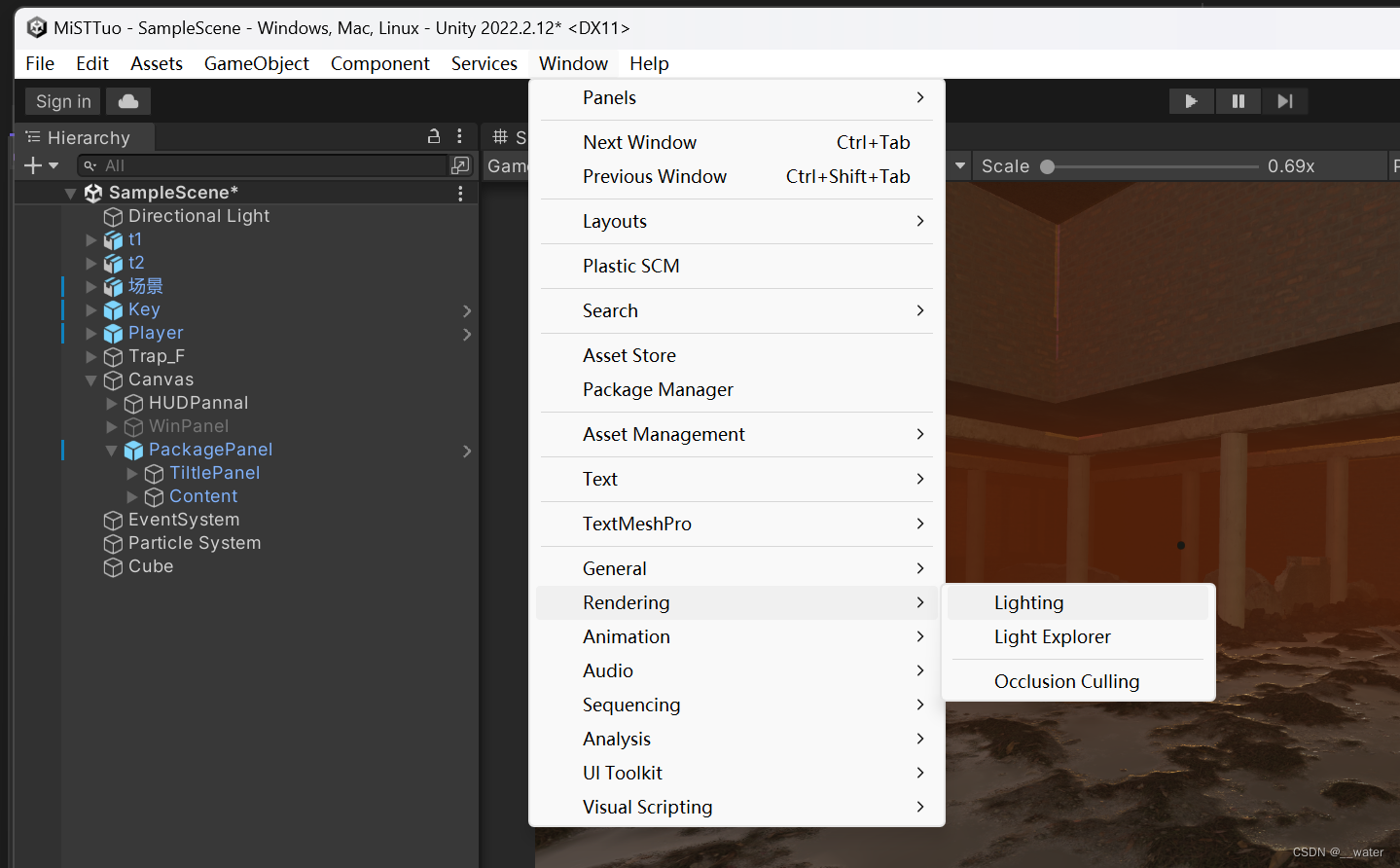The image size is (1400, 868).
Task: Open the GameObject menu
Action: tap(257, 63)
